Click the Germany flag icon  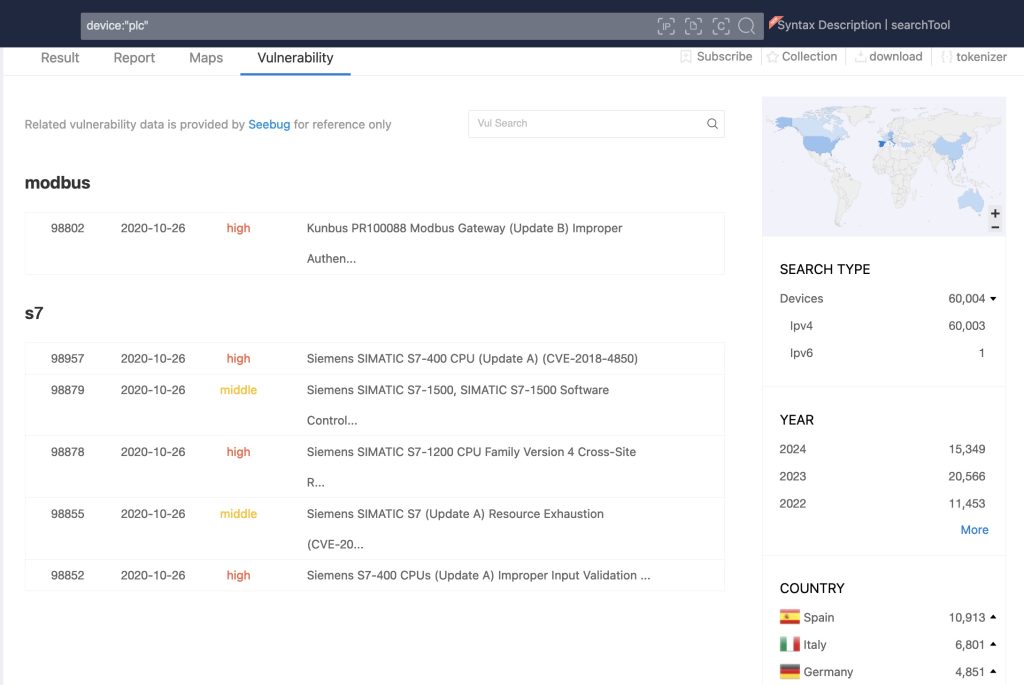pos(790,671)
